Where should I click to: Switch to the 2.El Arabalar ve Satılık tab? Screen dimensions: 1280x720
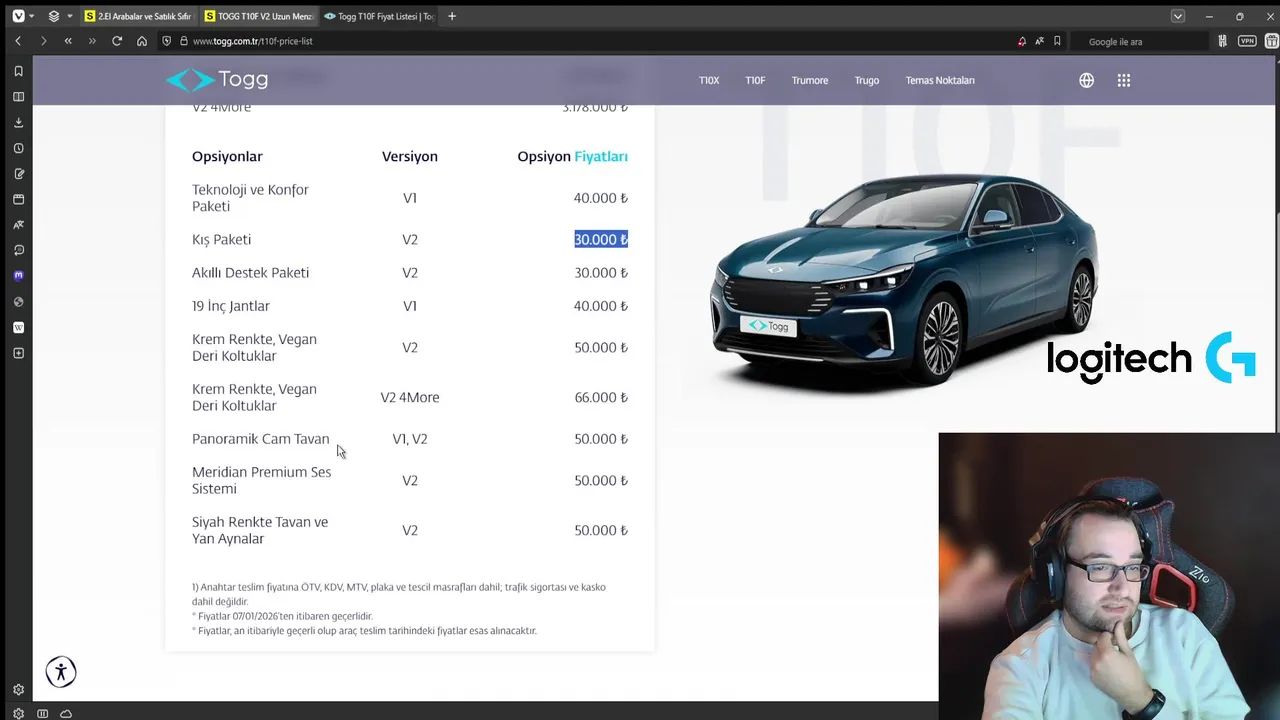click(138, 16)
